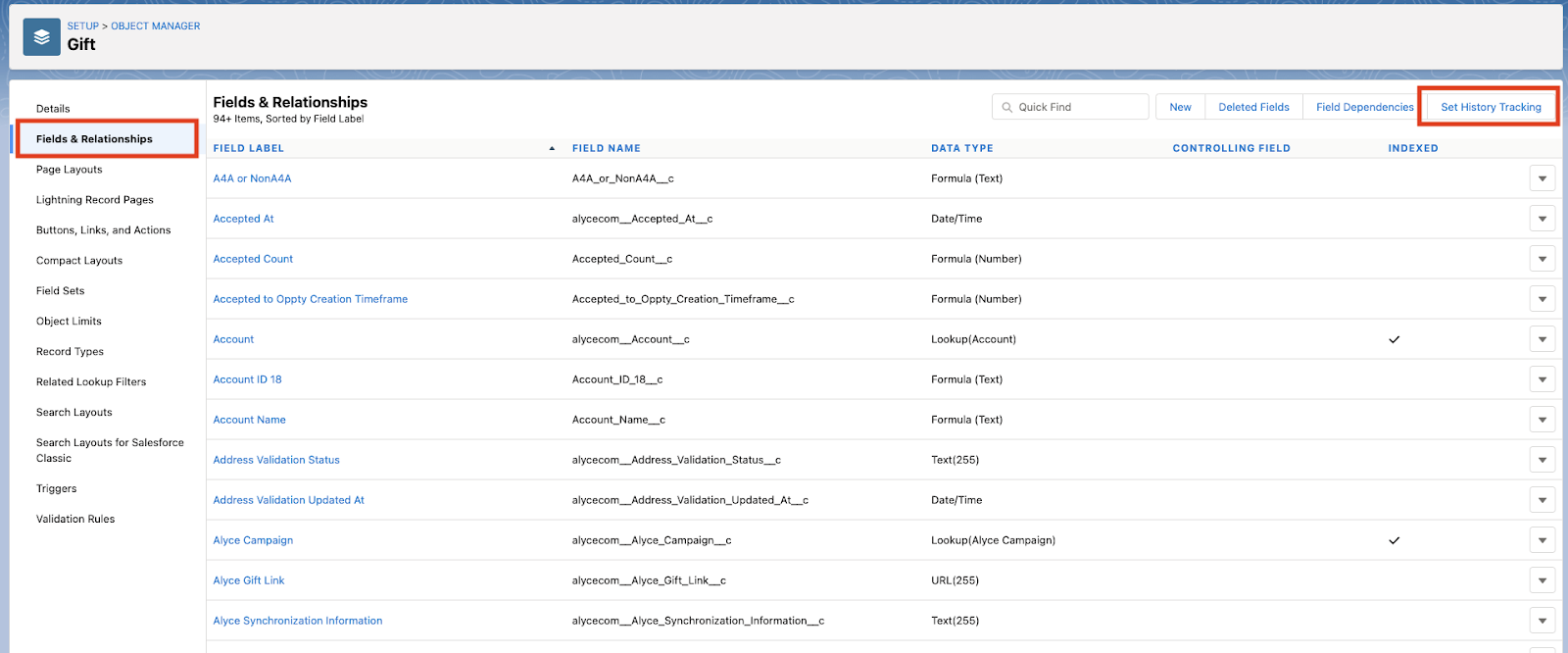Open Search Layouts for Salesforce Classic

pyautogui.click(x=110, y=450)
